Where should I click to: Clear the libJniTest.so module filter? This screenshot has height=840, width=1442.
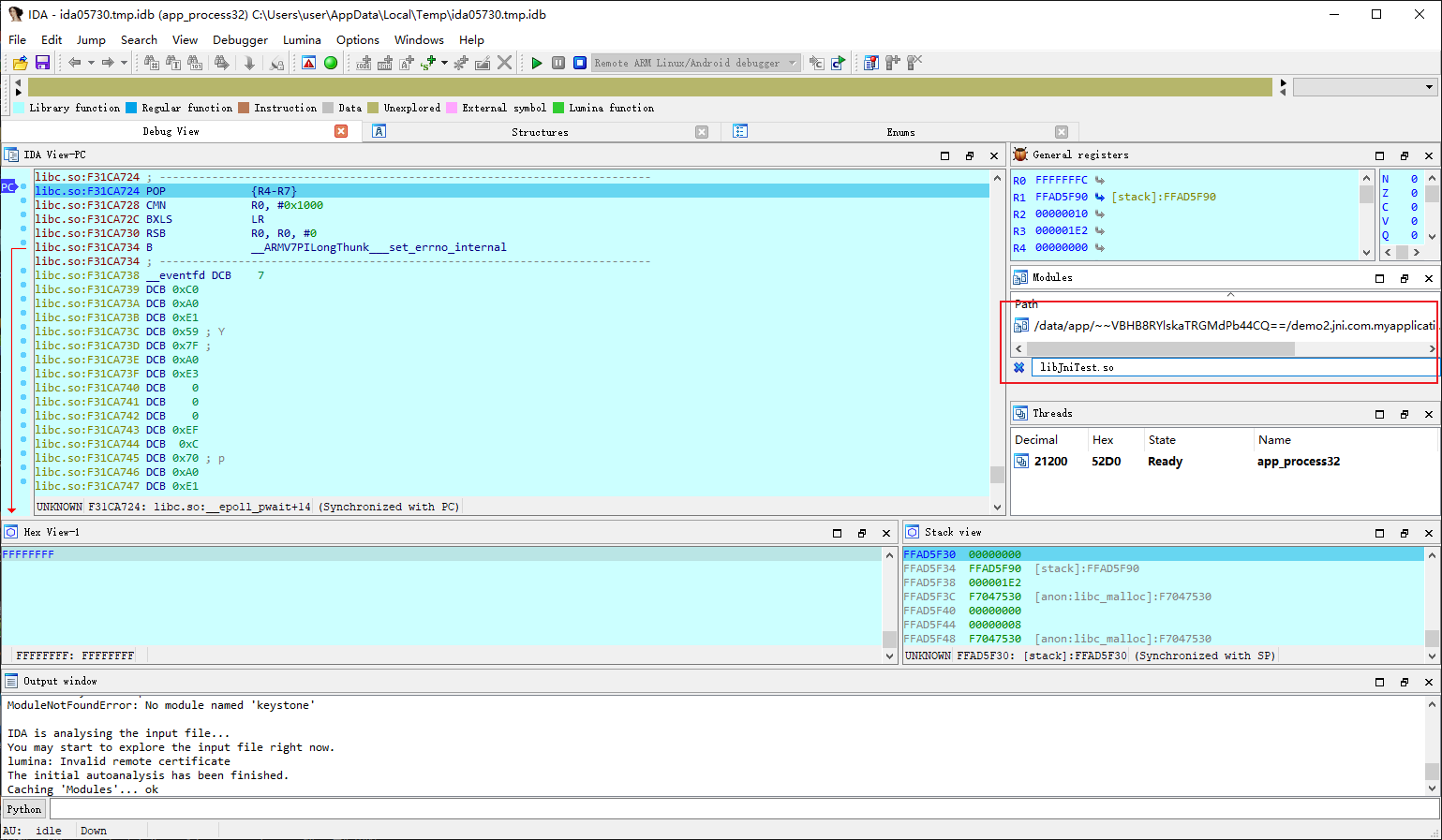1019,367
